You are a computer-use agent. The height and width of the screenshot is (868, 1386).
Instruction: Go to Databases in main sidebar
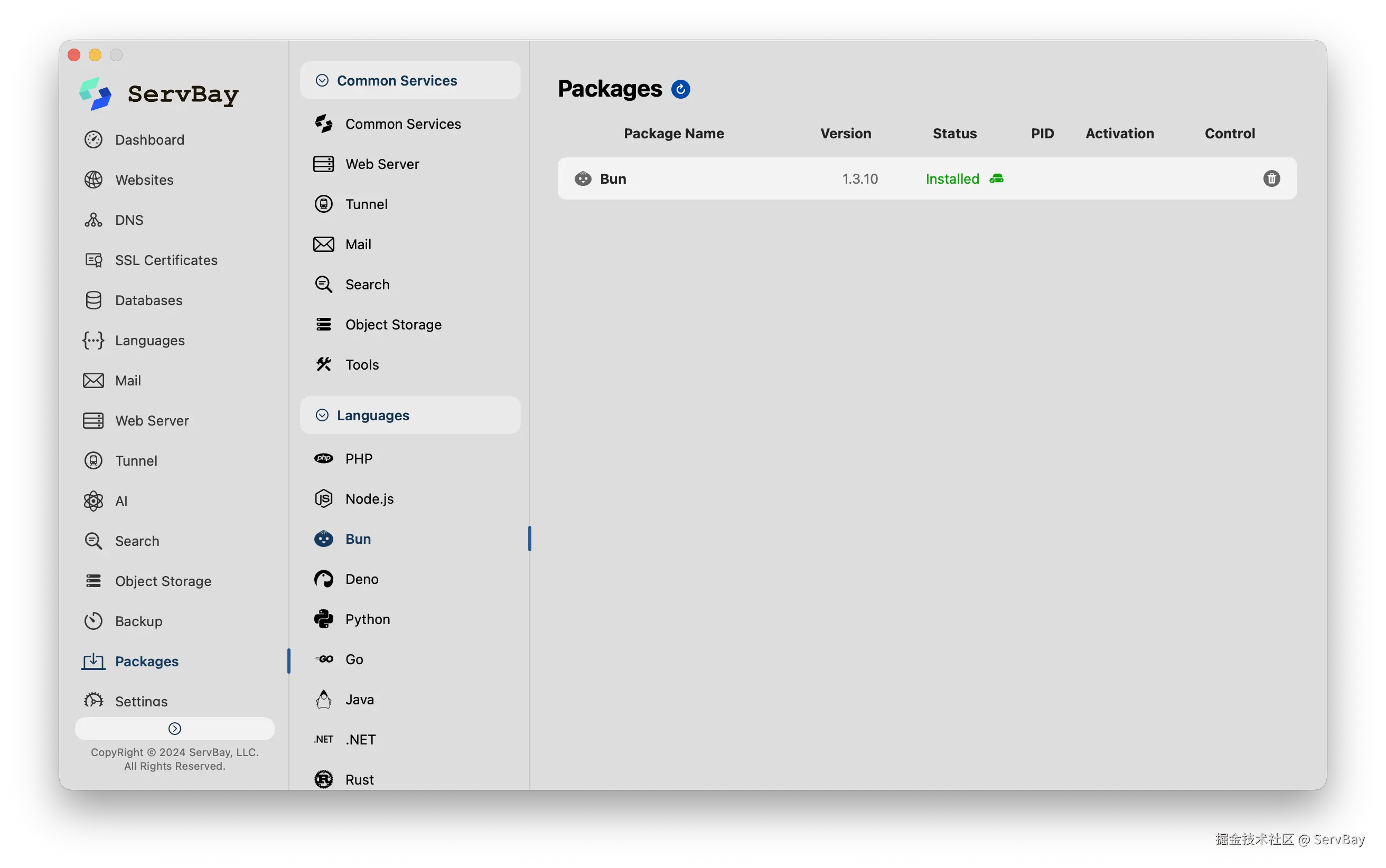148,300
